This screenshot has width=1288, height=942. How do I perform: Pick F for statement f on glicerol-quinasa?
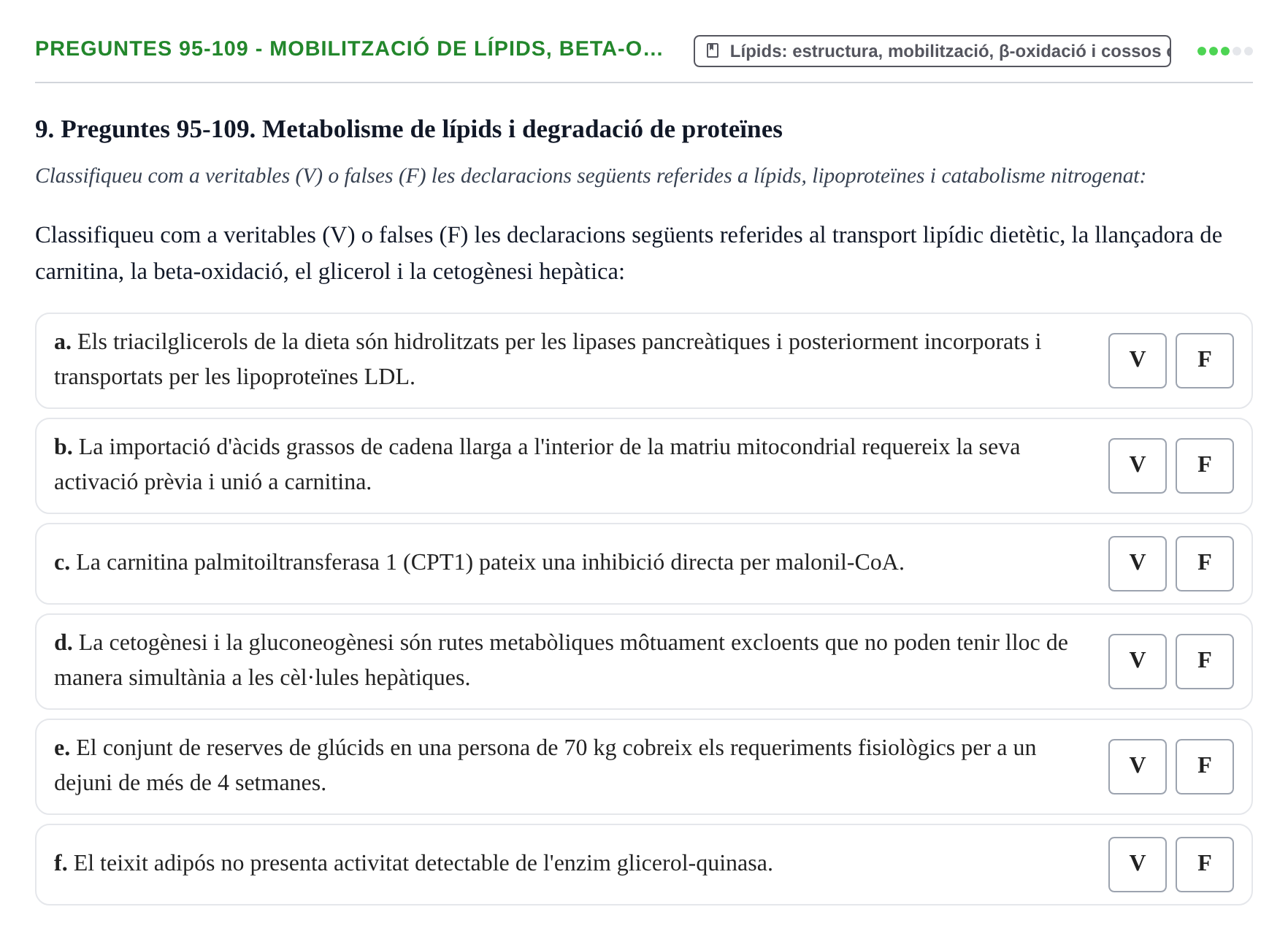click(1204, 865)
